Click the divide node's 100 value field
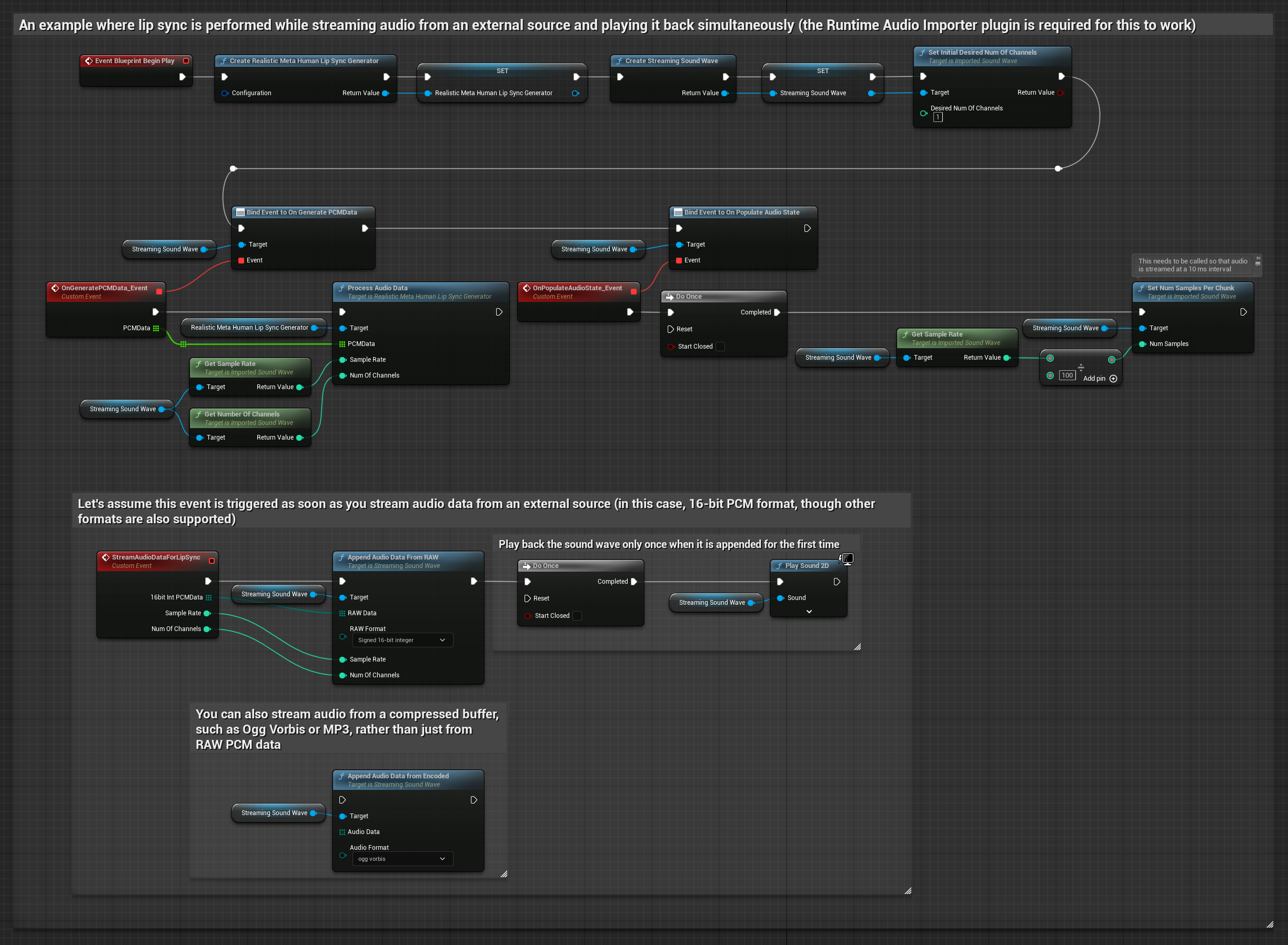Viewport: 1288px width, 945px height. coord(1067,376)
